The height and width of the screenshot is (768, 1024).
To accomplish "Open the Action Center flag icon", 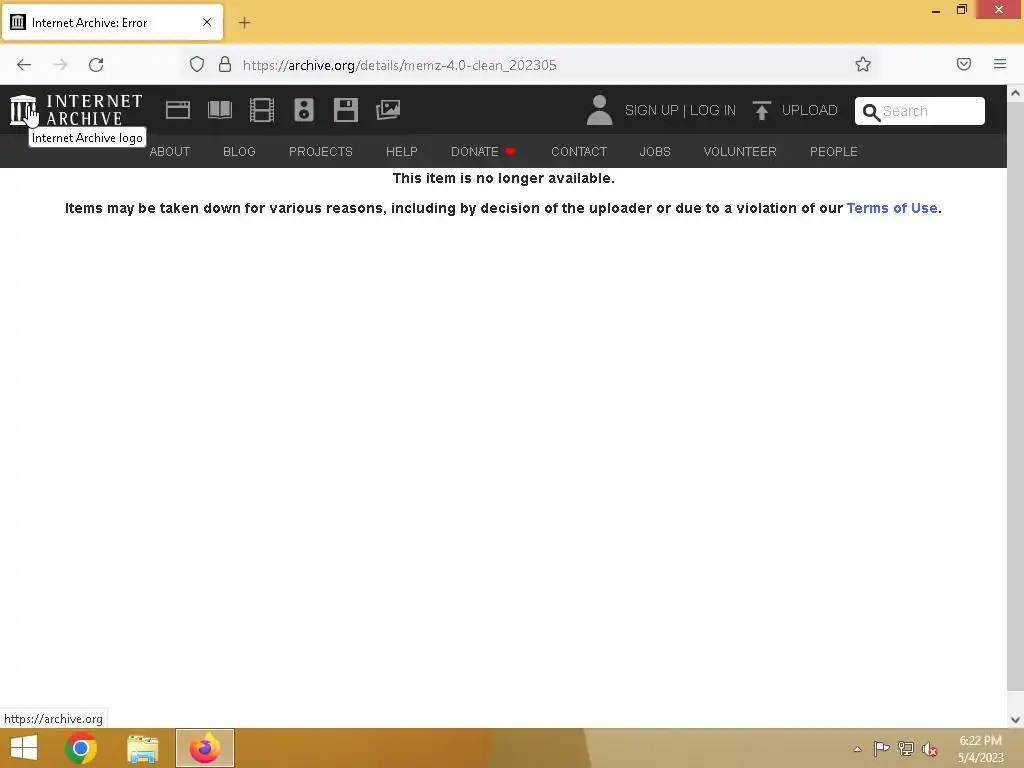I will 881,748.
